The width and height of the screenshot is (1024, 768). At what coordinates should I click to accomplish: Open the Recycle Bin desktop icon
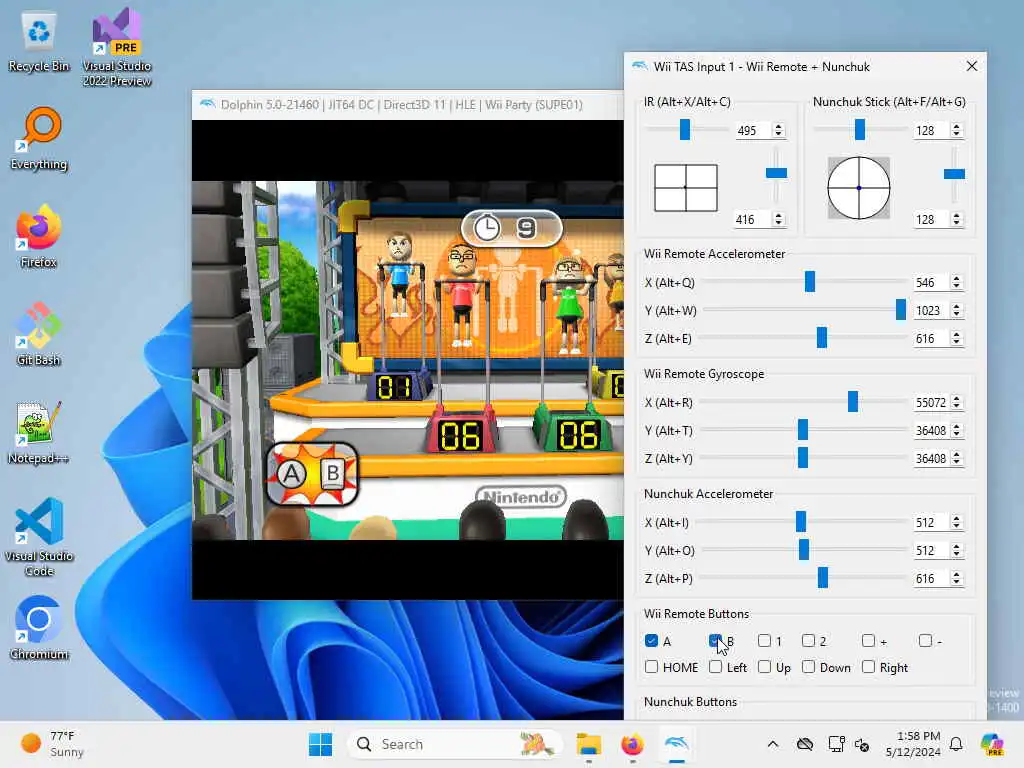[39, 42]
